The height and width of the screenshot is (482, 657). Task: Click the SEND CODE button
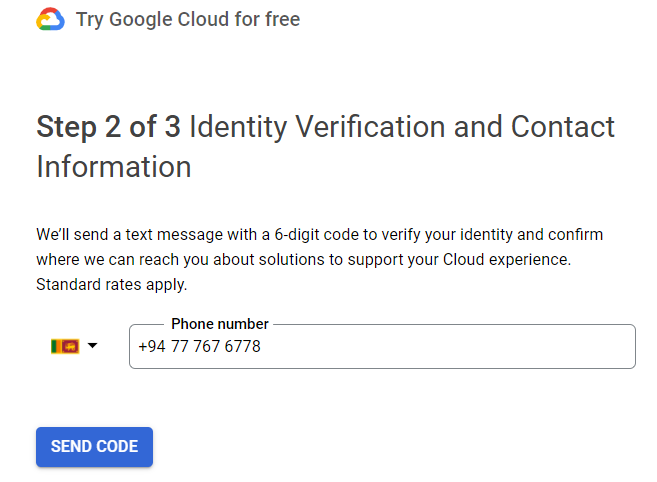pos(94,447)
